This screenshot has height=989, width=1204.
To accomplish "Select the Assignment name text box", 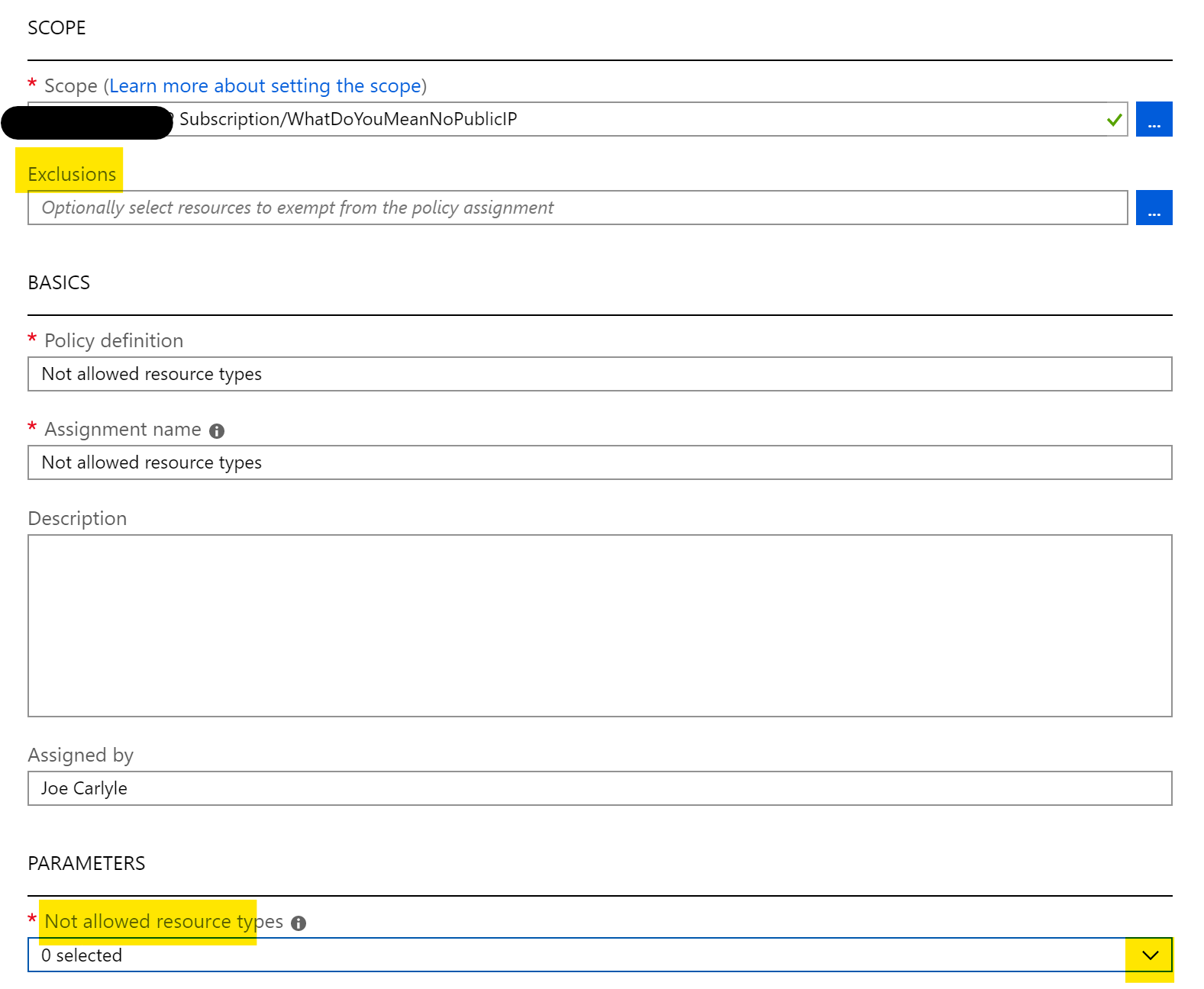I will click(x=599, y=462).
